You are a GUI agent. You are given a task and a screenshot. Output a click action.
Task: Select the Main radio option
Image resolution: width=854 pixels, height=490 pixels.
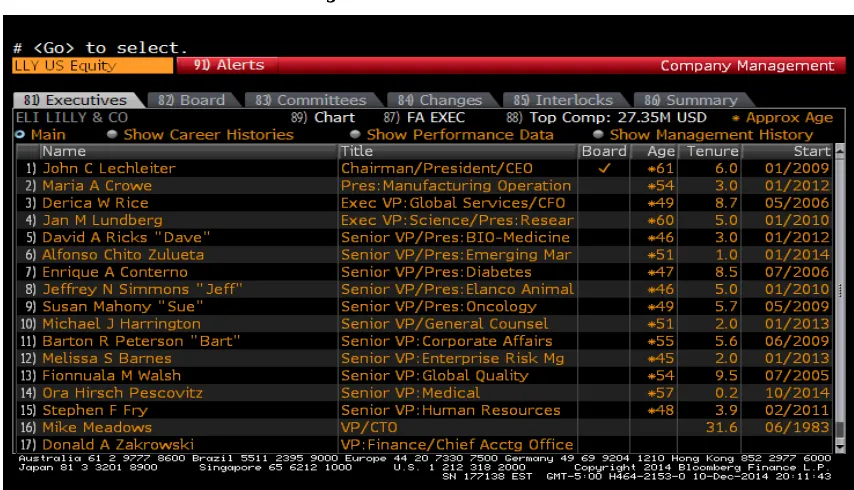click(x=41, y=134)
